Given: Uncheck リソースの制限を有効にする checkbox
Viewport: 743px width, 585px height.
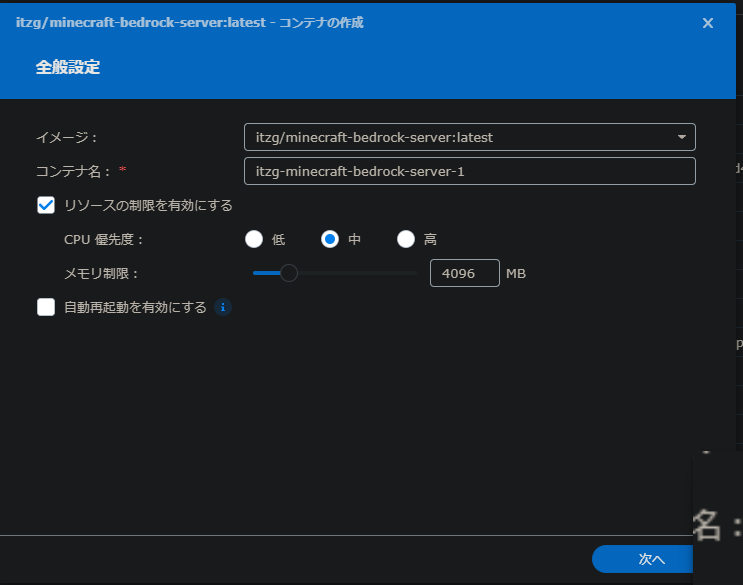Looking at the screenshot, I should tap(46, 205).
